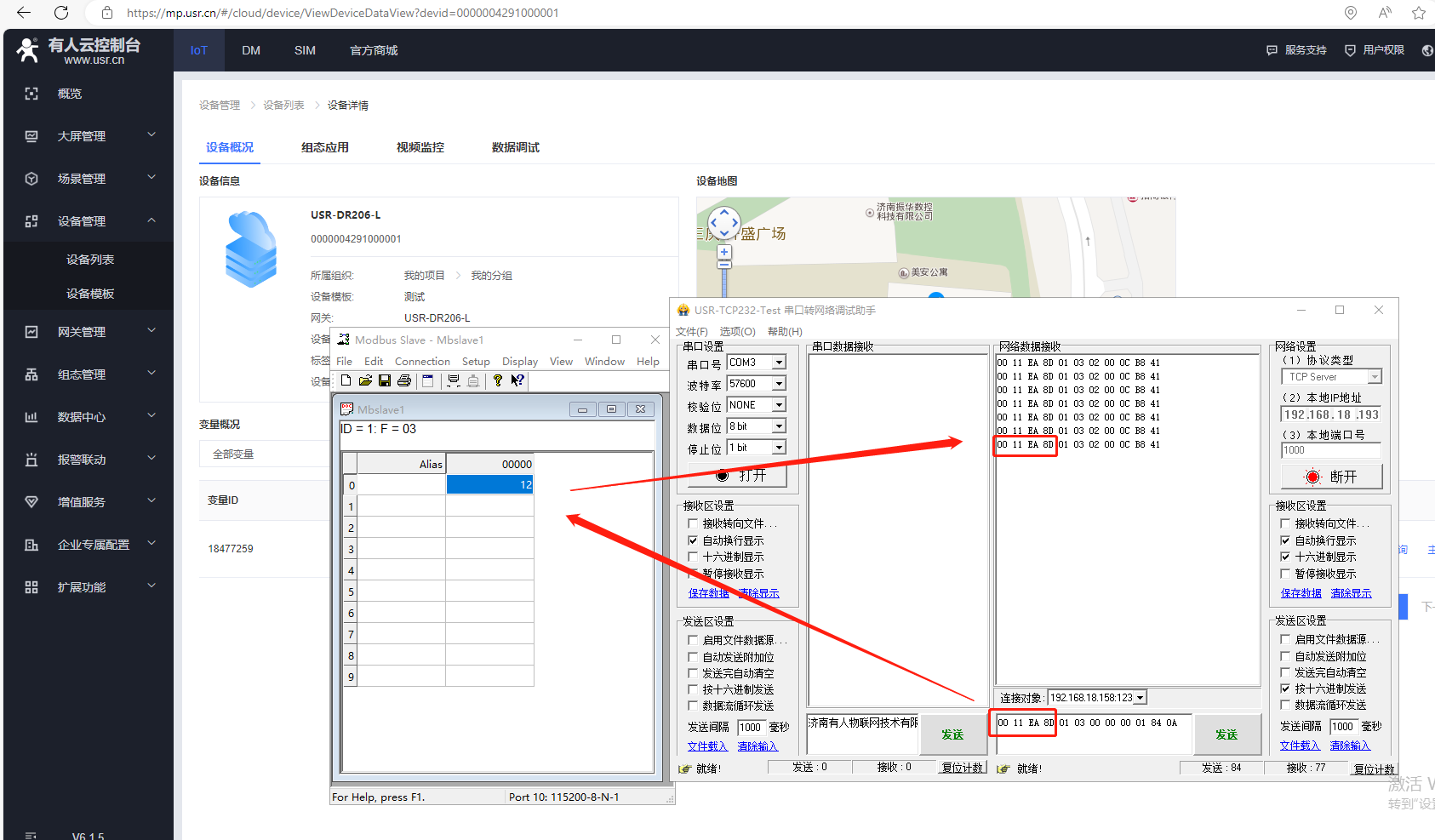Select register cell with value 12
The width and height of the screenshot is (1435, 840).
click(490, 484)
